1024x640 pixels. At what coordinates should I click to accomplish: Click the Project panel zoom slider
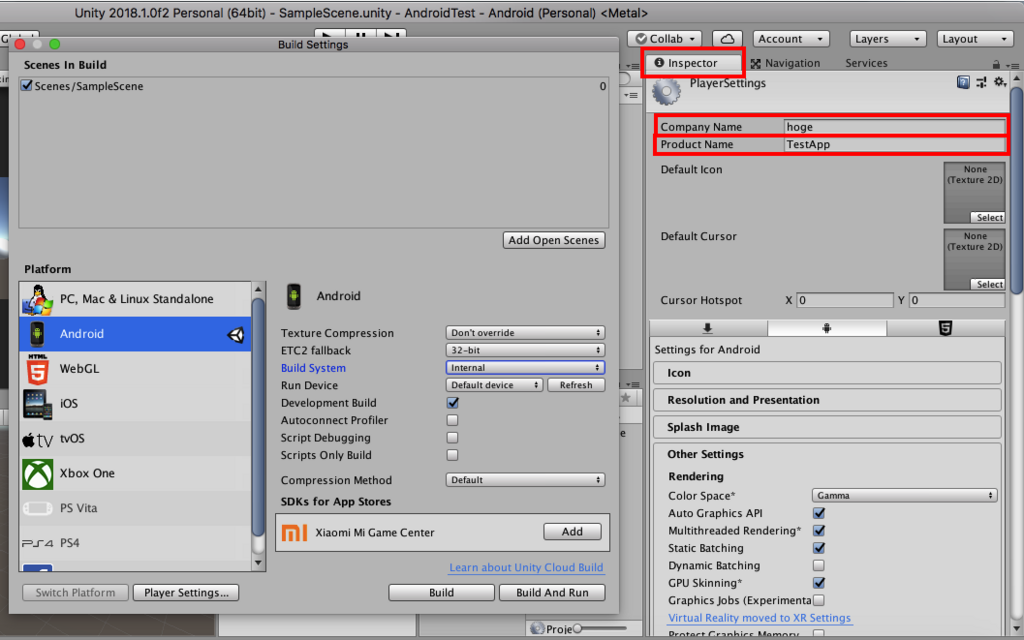pyautogui.click(x=601, y=629)
